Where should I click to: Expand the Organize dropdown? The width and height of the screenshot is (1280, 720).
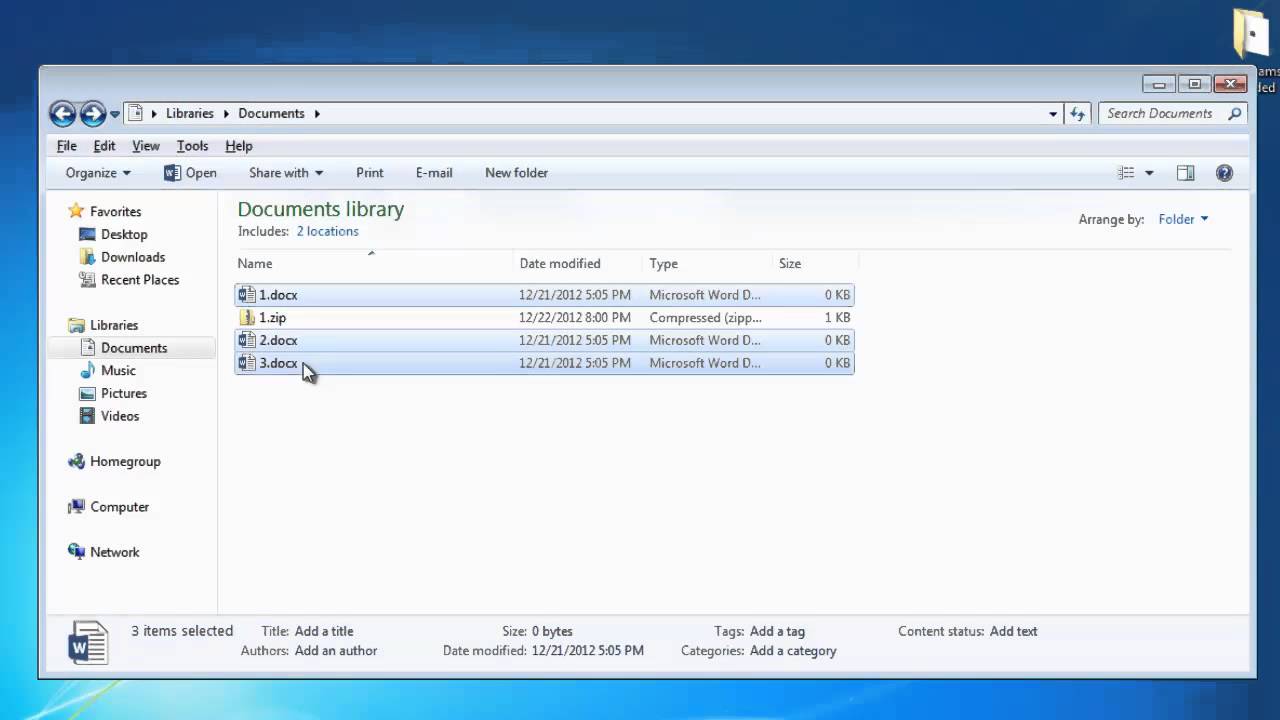98,173
